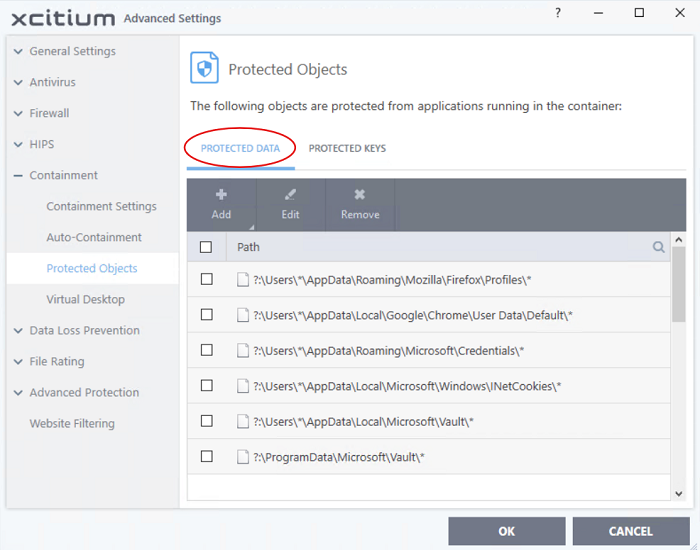
Task: Open Website Filtering in the sidebar
Action: 72,423
